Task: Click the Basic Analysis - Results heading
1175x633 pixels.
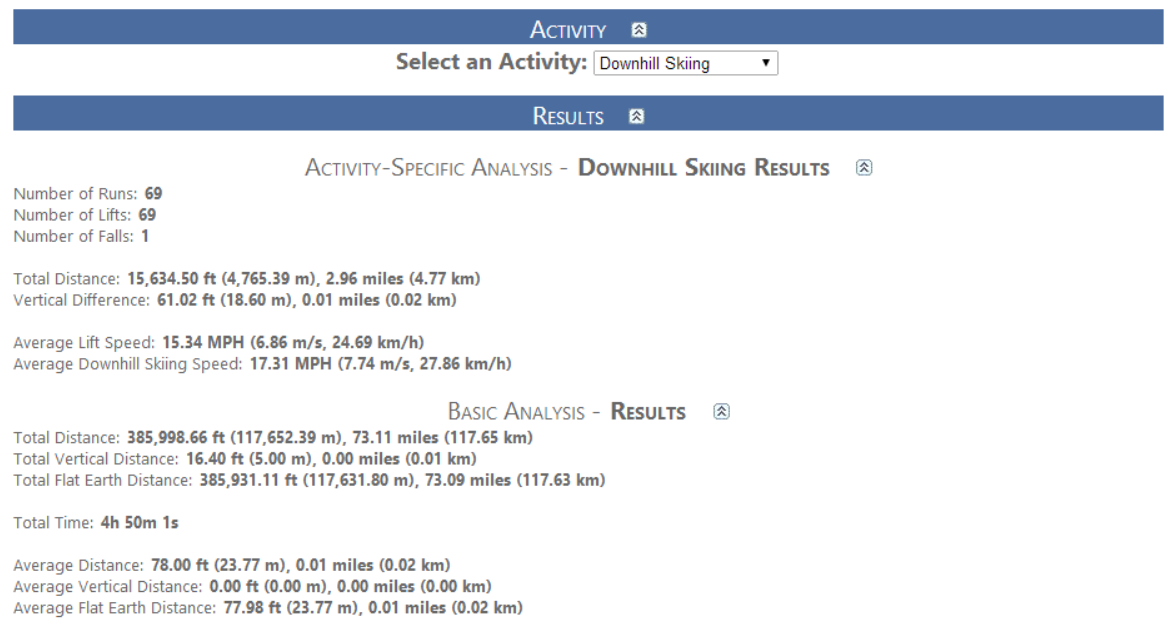Action: click(x=566, y=411)
